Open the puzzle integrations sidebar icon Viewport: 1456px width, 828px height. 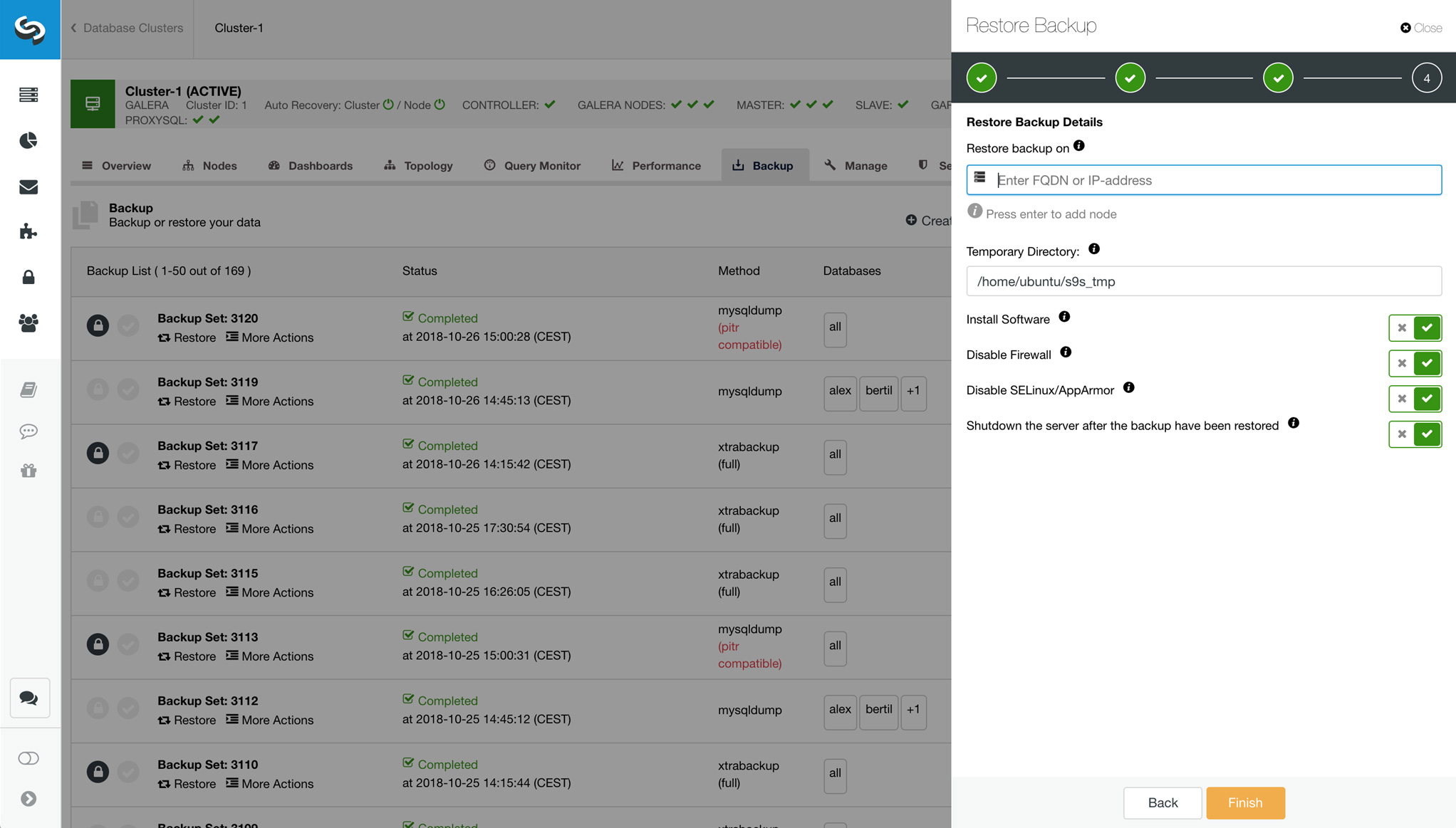pos(28,231)
